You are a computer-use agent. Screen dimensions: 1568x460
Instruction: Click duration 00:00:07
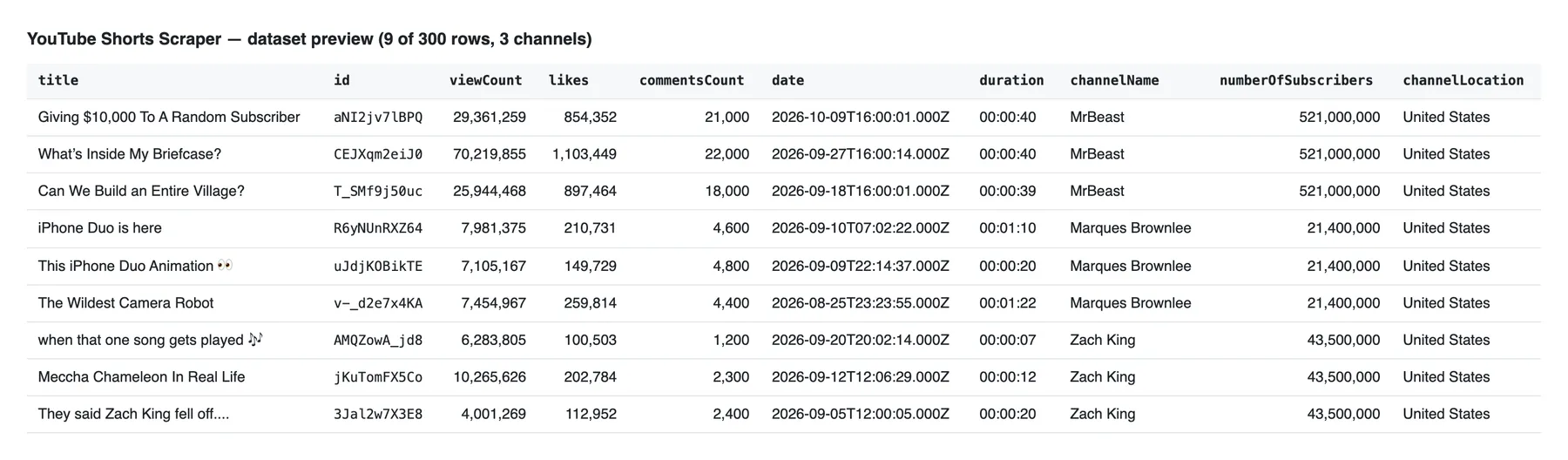tap(1008, 340)
